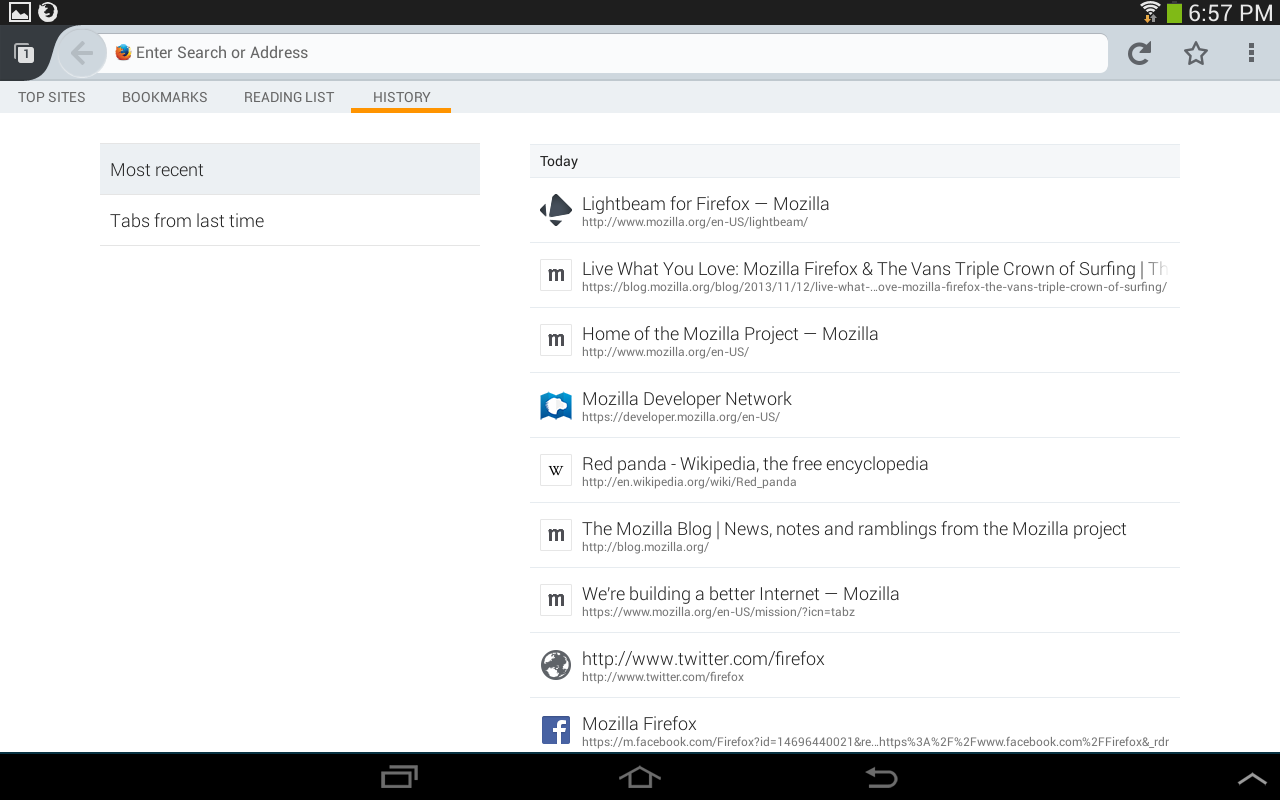Click the Wikipedia favicon for Red panda
The image size is (1280, 800).
coord(556,470)
